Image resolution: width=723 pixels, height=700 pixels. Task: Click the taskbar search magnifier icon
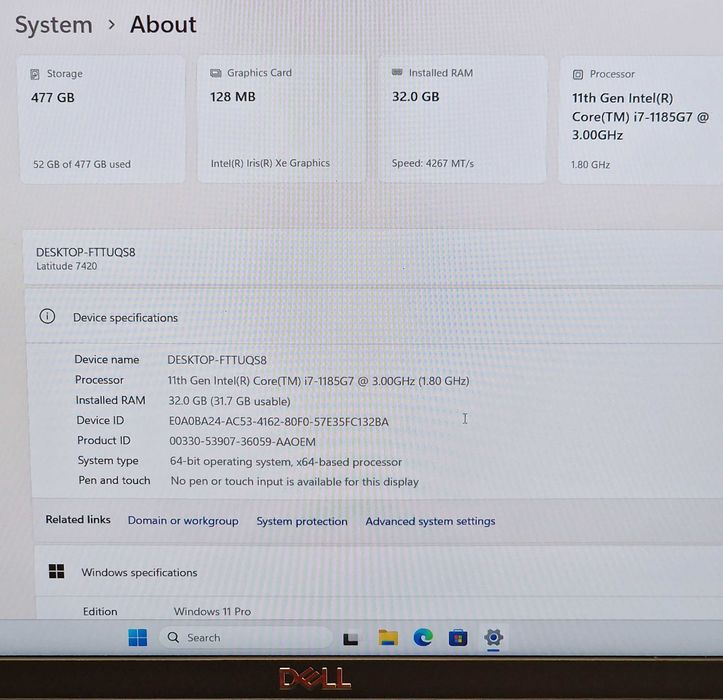(x=173, y=637)
